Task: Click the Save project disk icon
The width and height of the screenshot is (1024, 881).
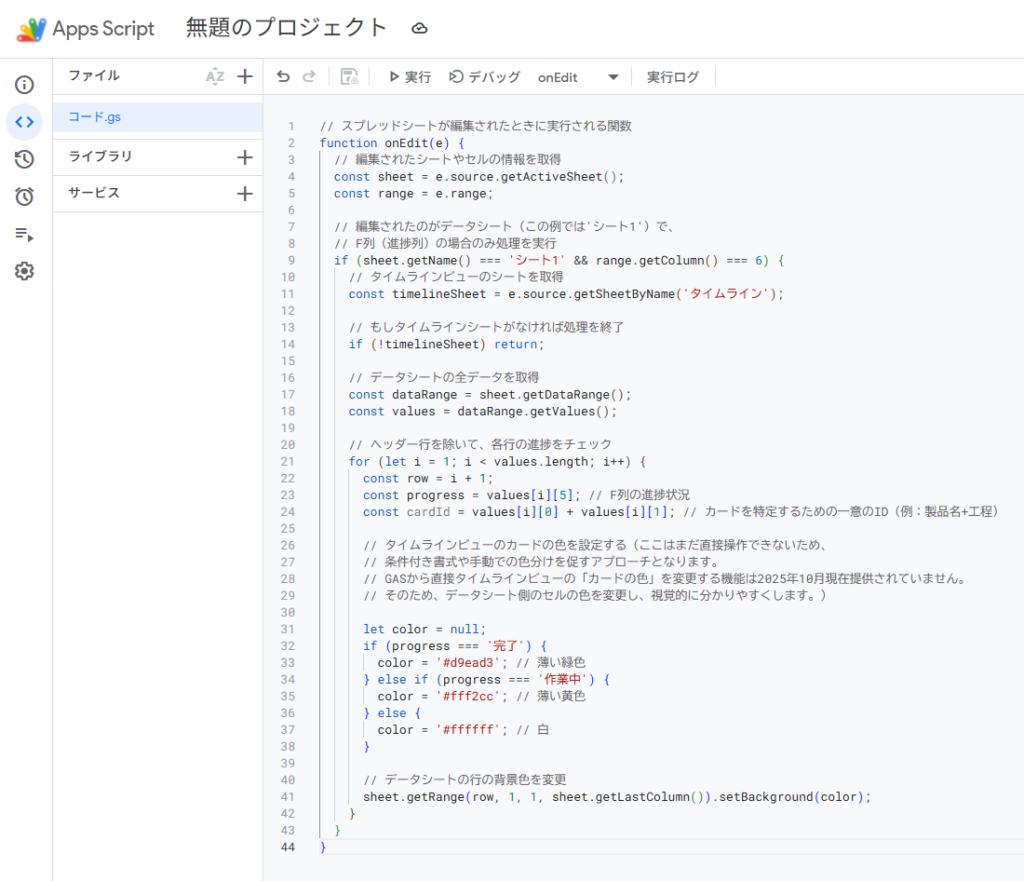Action: tap(349, 77)
